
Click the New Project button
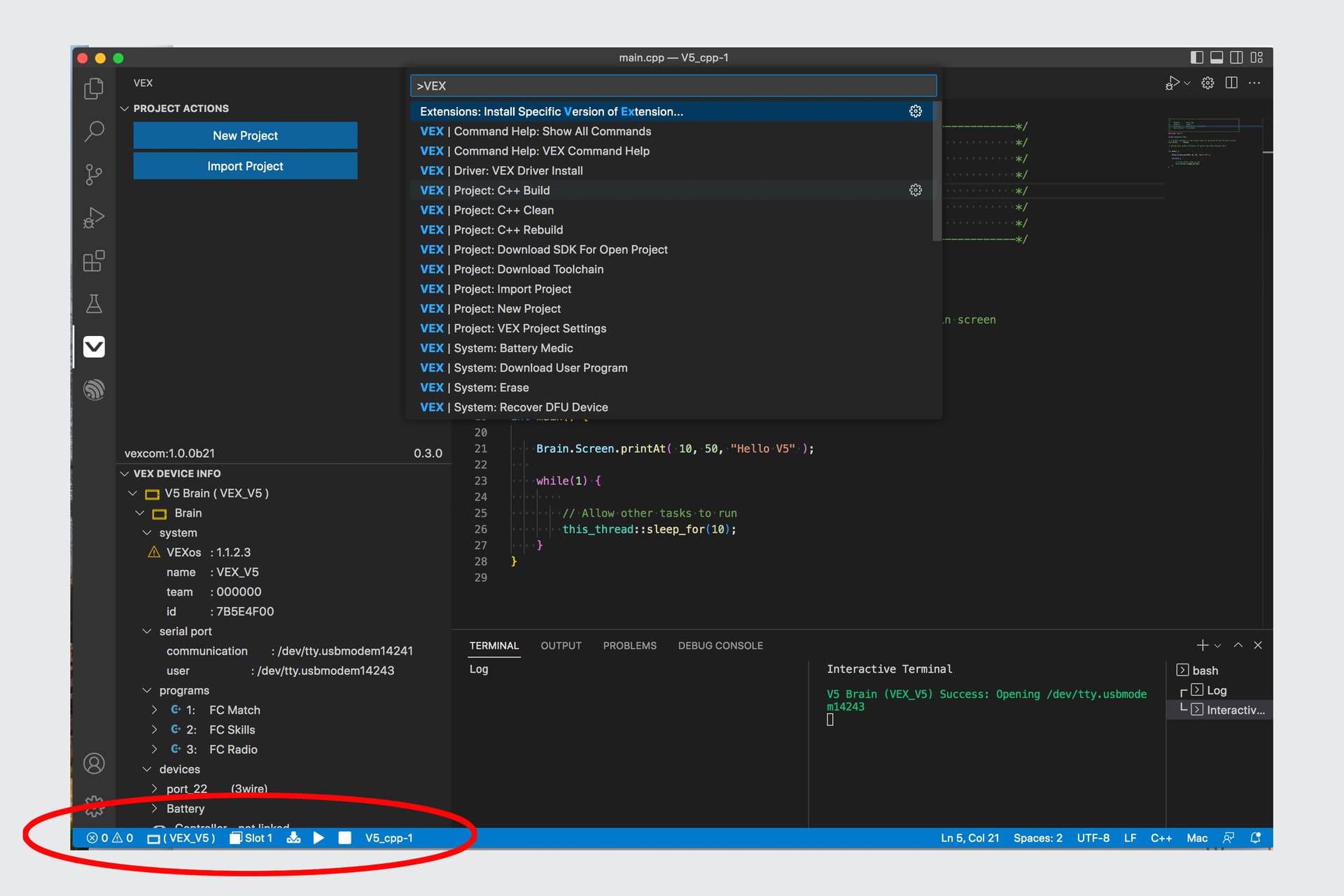pos(245,135)
